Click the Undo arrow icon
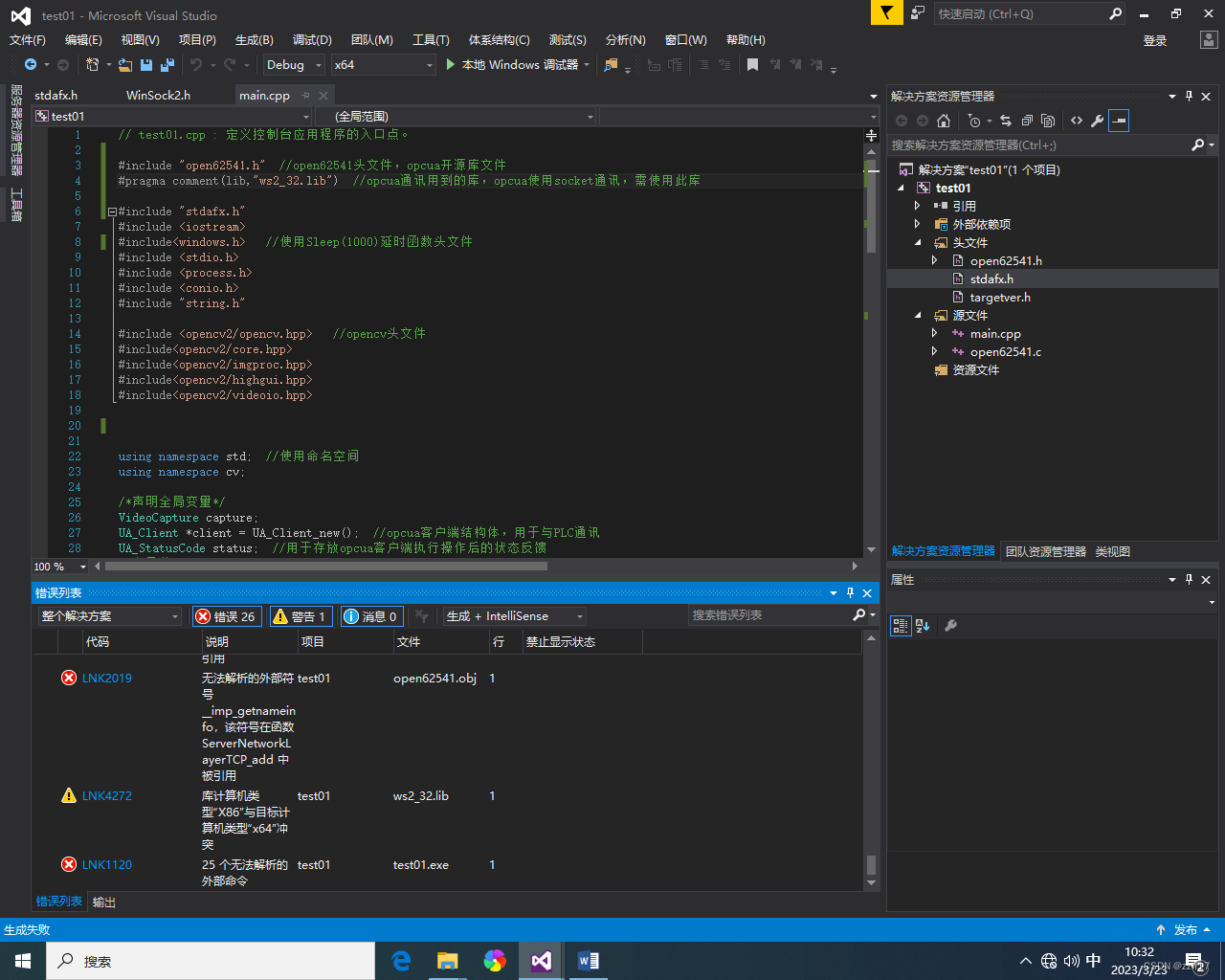Viewport: 1225px width, 980px height. click(196, 64)
